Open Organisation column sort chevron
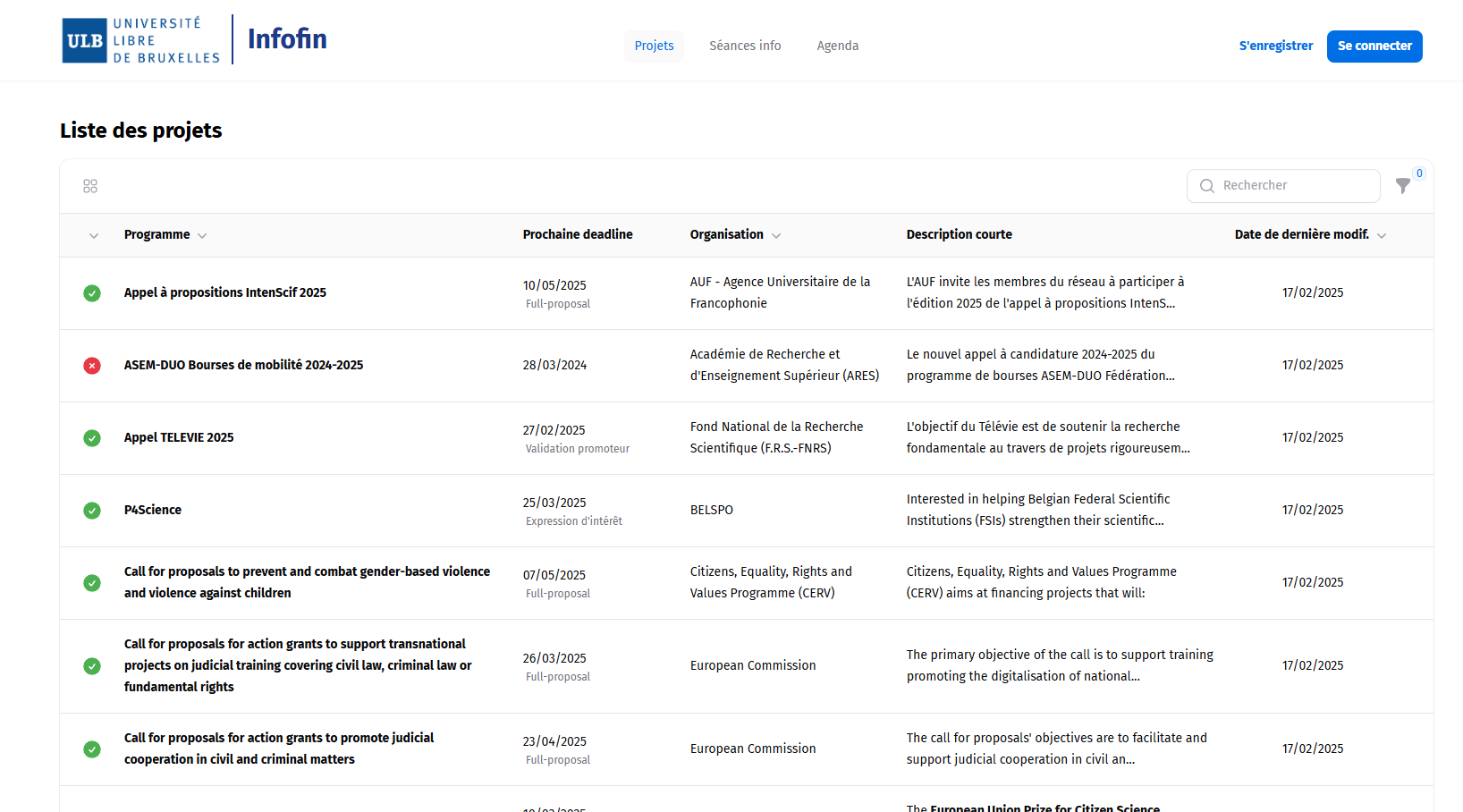Screen dimensions: 1463x812 [776, 236]
